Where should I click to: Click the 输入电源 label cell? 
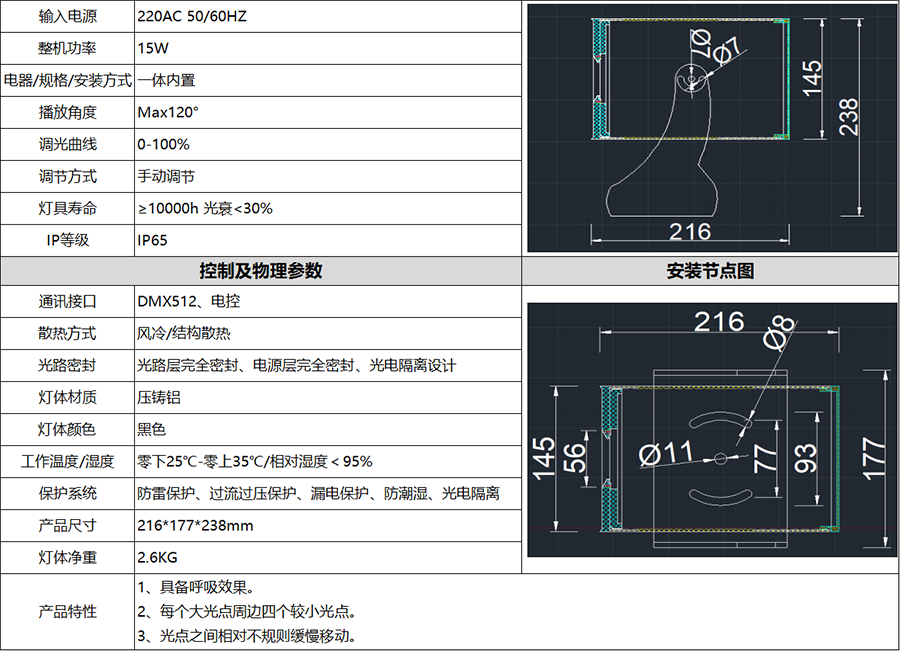[x=68, y=17]
